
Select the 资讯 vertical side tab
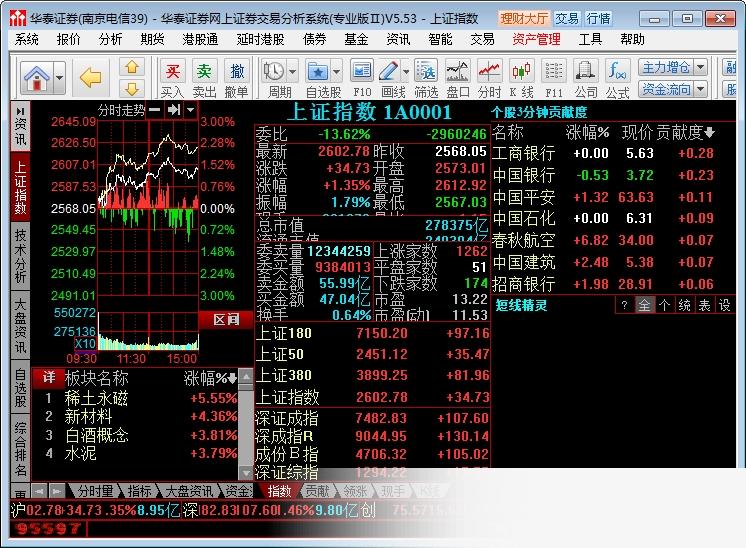pos(20,127)
